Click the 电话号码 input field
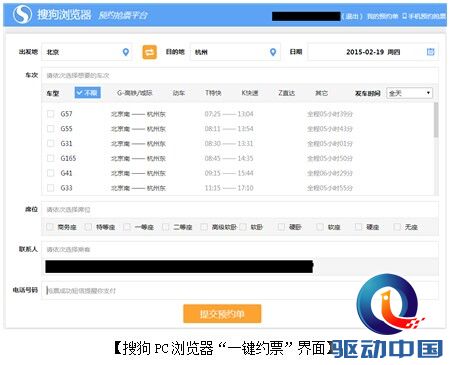The height and width of the screenshot is (365, 450). pyautogui.click(x=240, y=290)
